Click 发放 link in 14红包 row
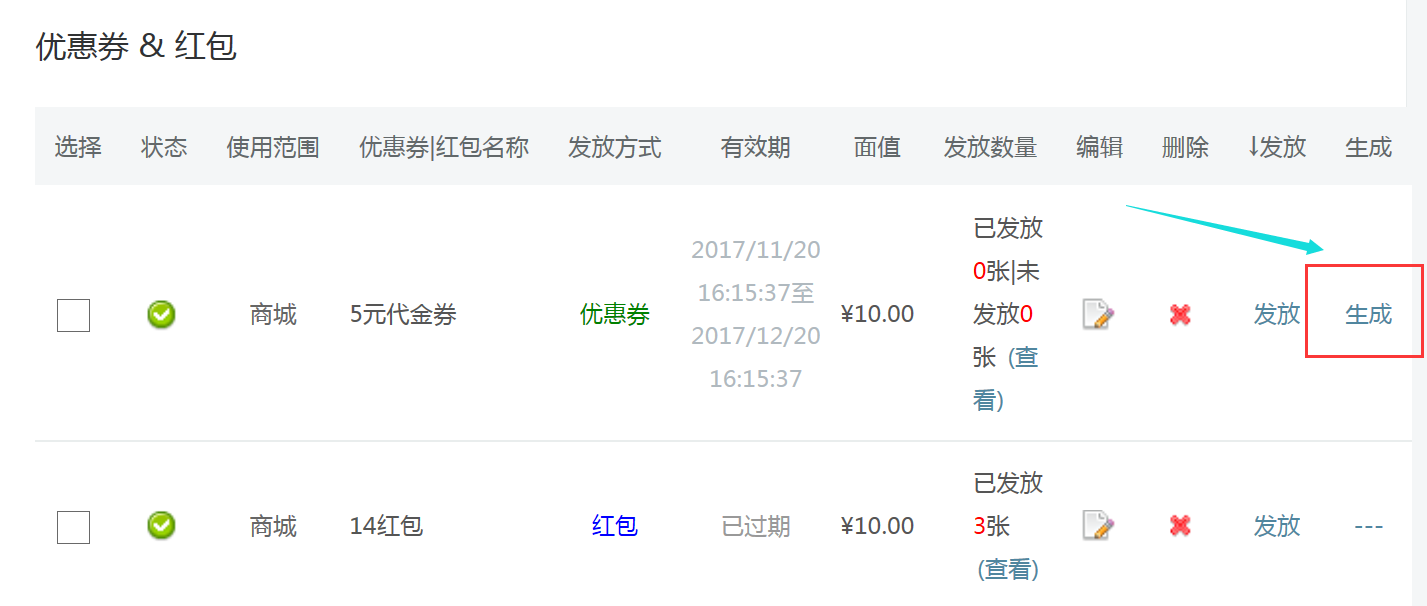This screenshot has height=606, width=1427. 1277,526
